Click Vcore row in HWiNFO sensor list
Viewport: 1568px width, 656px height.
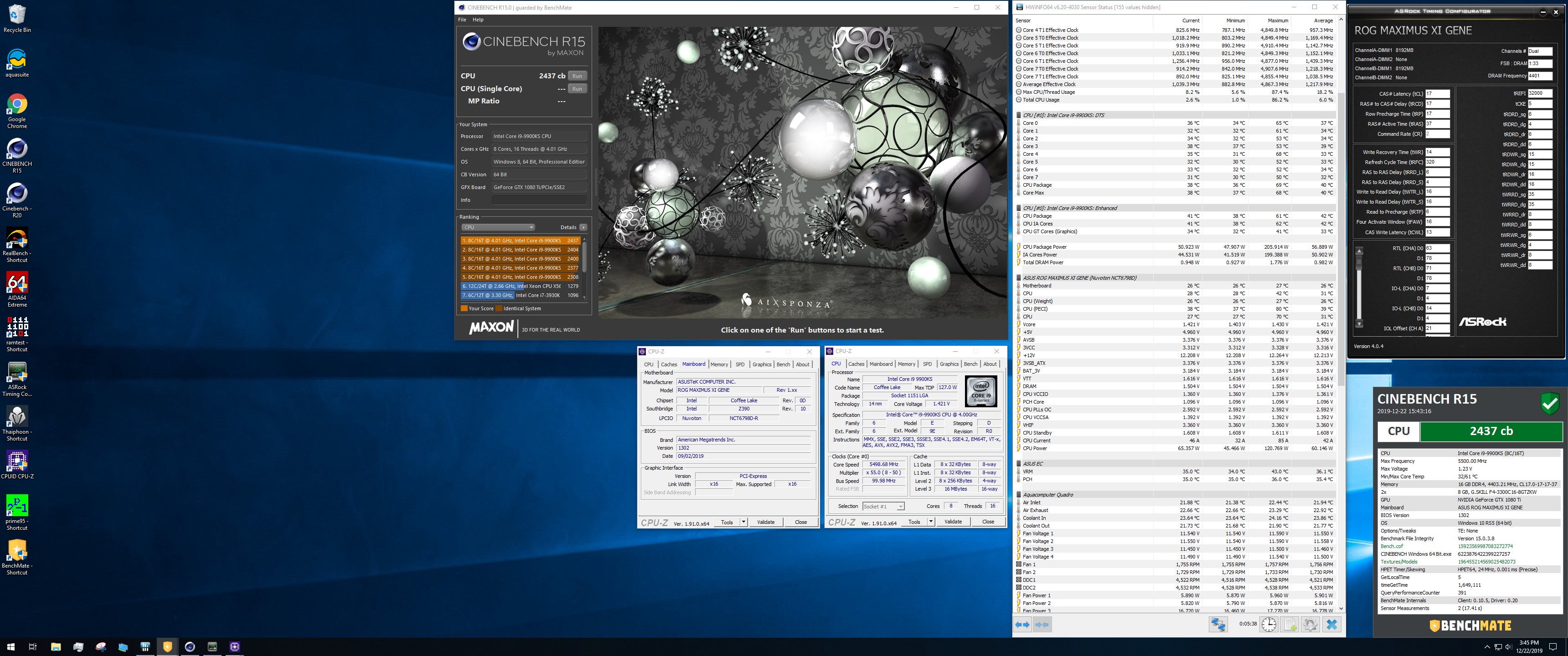(1175, 324)
